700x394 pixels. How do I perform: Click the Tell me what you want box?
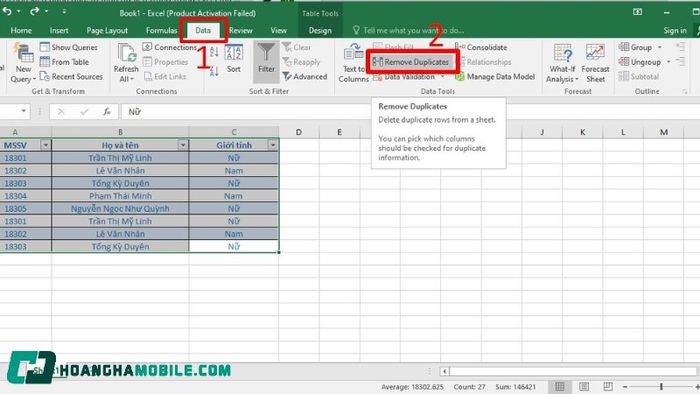point(408,30)
